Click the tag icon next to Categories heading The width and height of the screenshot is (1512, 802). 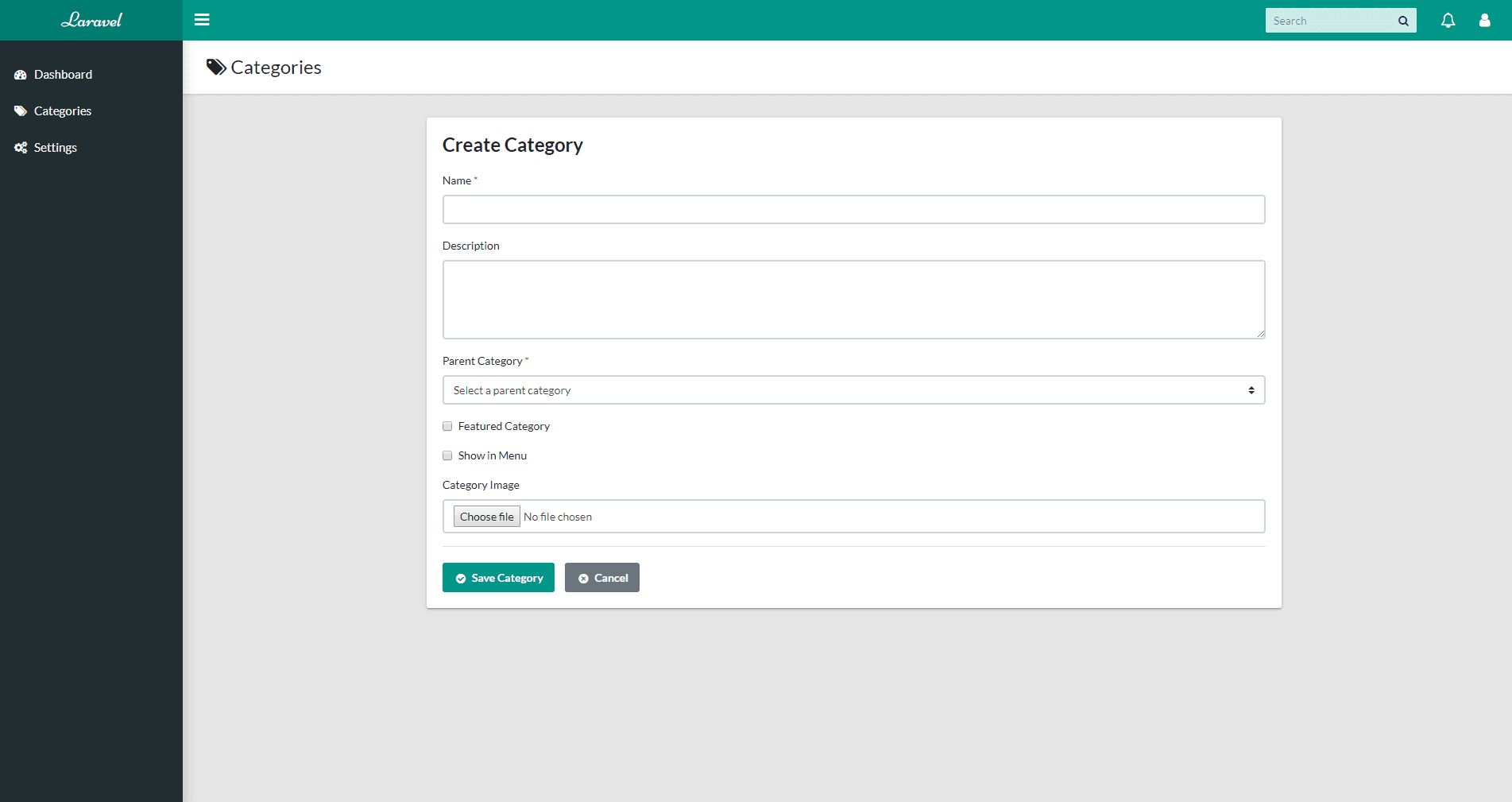point(215,67)
